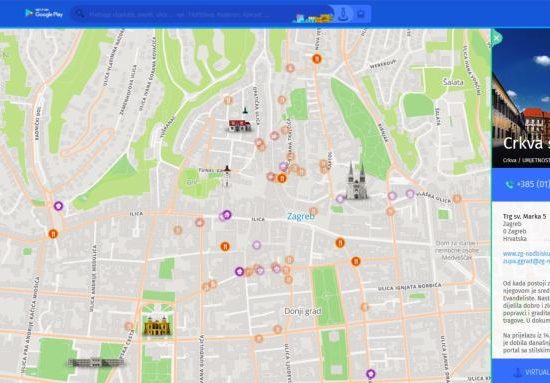550x383 pixels.
Task: Select the red-roofed St. Mark's church landmark
Action: pos(240,125)
